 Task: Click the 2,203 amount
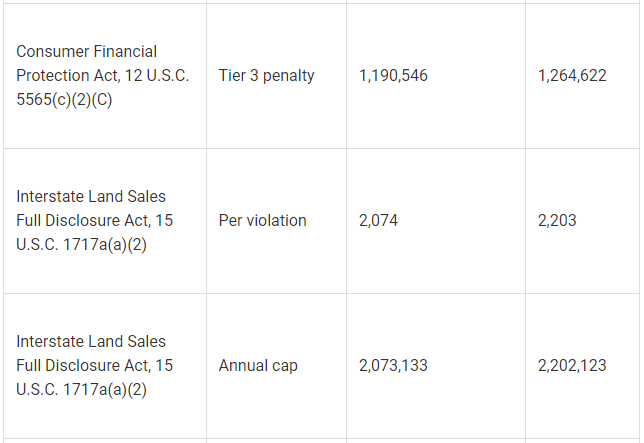[557, 220]
